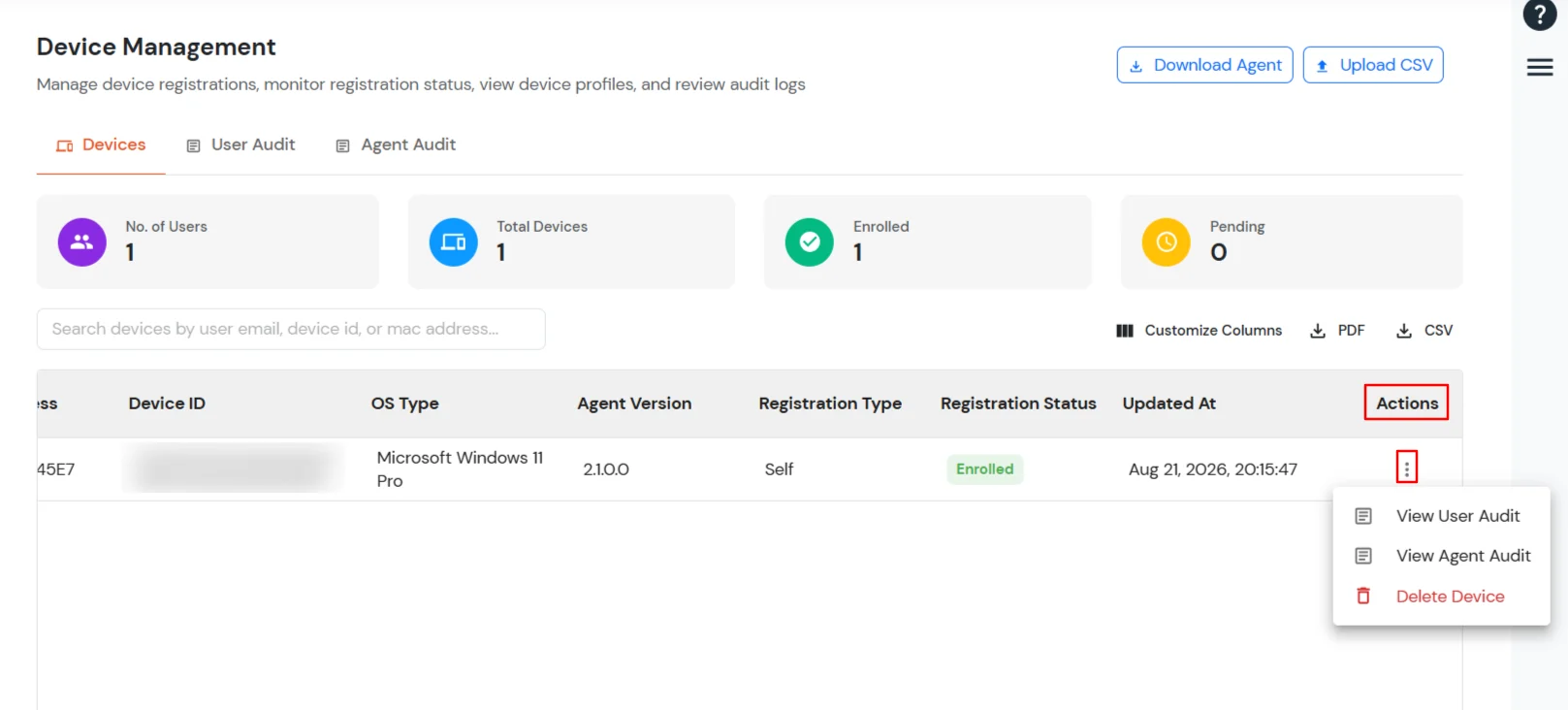This screenshot has height=710, width=1568.
Task: Click the document icon beside View User Audit
Action: [x=1363, y=516]
